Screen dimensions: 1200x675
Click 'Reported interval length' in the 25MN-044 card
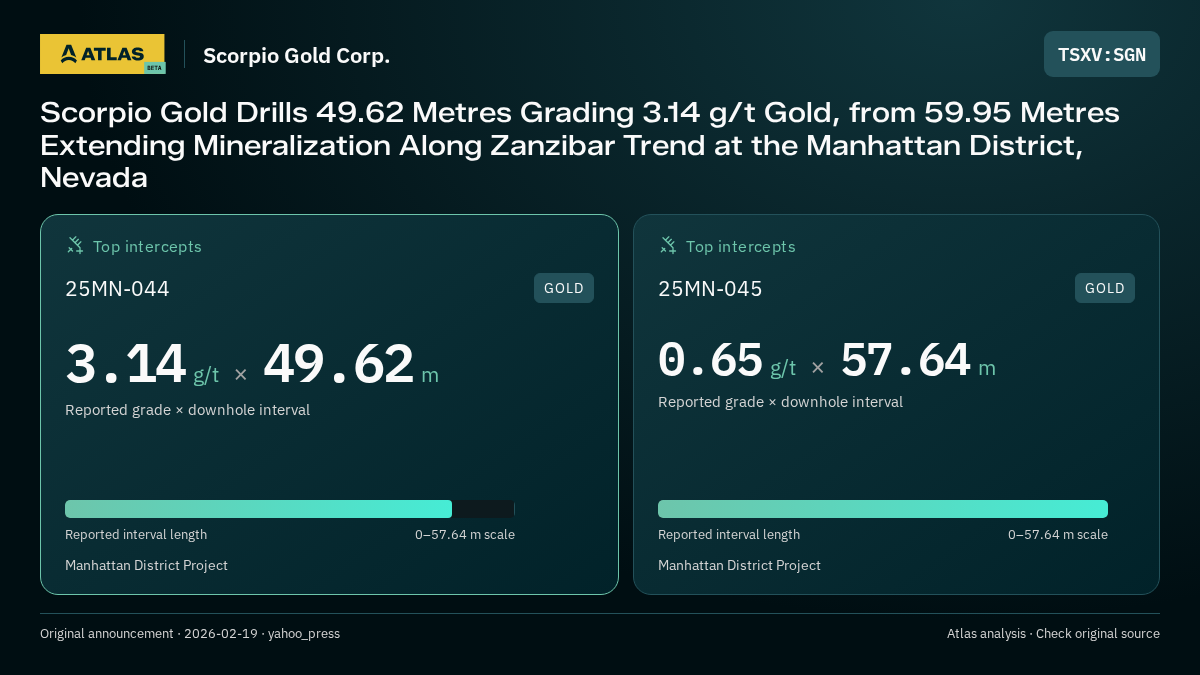coord(136,535)
